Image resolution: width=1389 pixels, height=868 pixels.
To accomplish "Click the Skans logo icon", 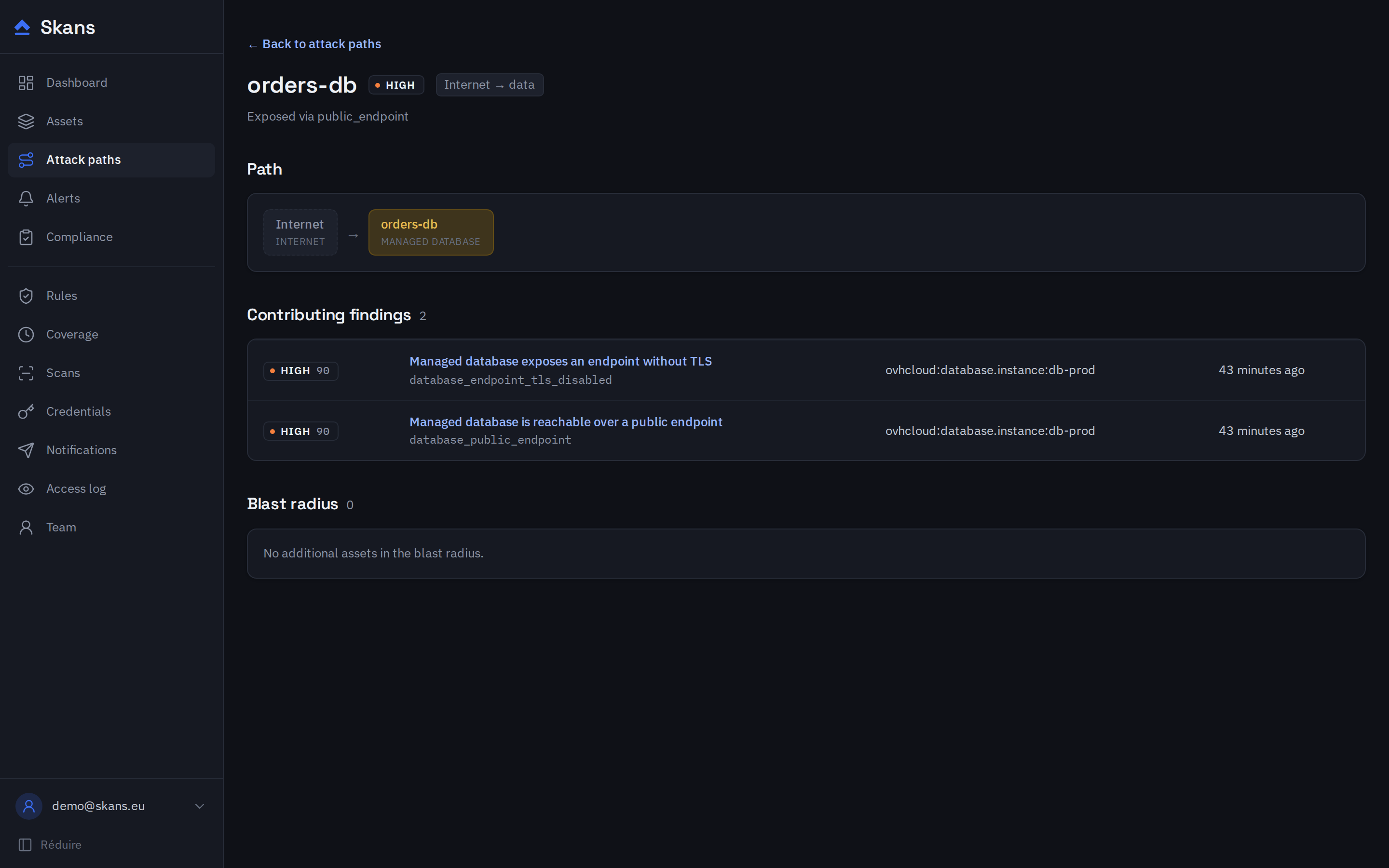I will click(x=22, y=27).
